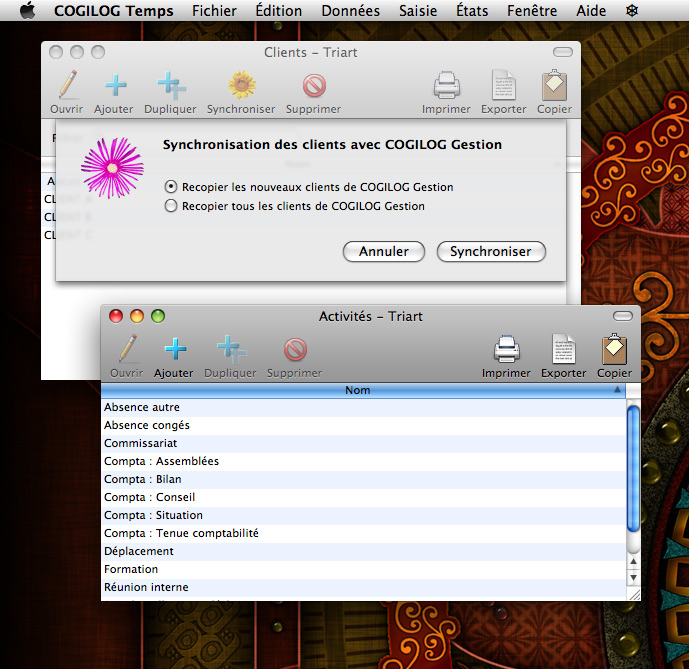Click Copier clipboard icon in Activités window
689x669 pixels.
click(x=614, y=349)
